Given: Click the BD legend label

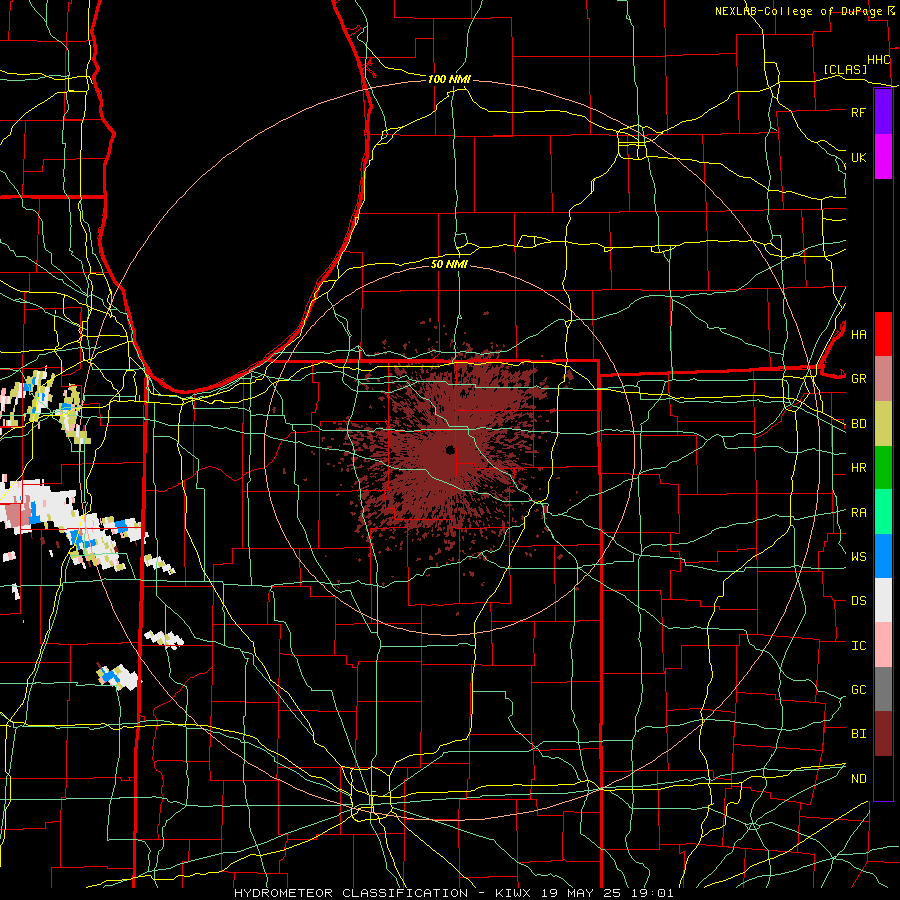Looking at the screenshot, I should (858, 424).
